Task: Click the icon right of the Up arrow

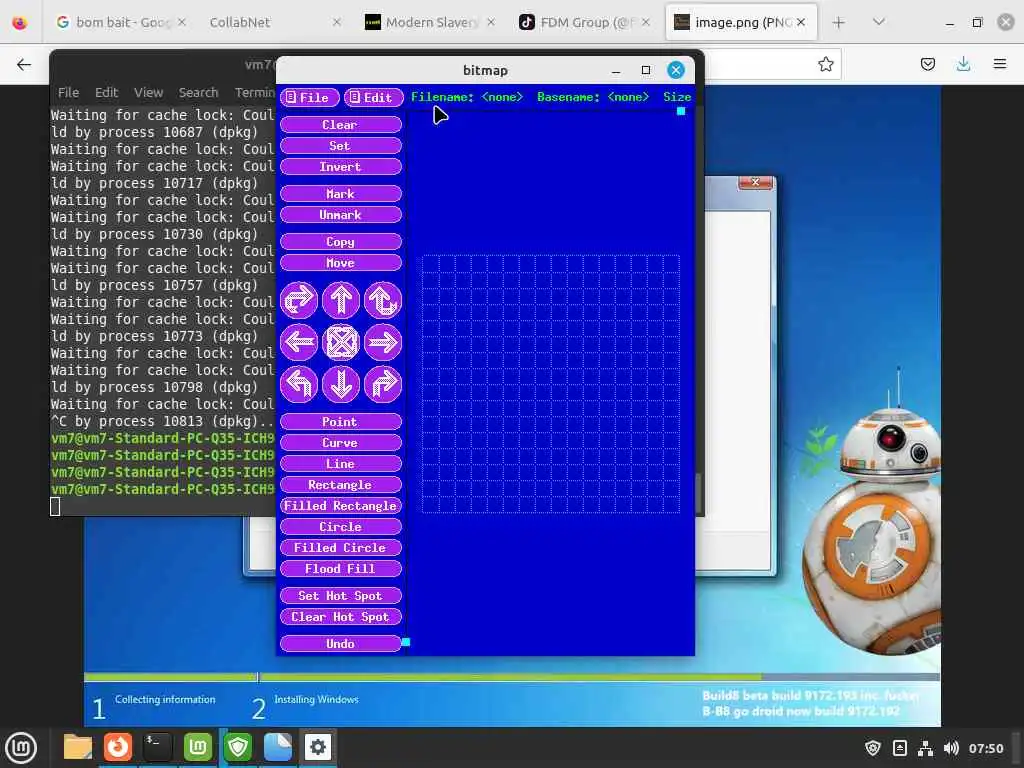Action: click(x=383, y=300)
